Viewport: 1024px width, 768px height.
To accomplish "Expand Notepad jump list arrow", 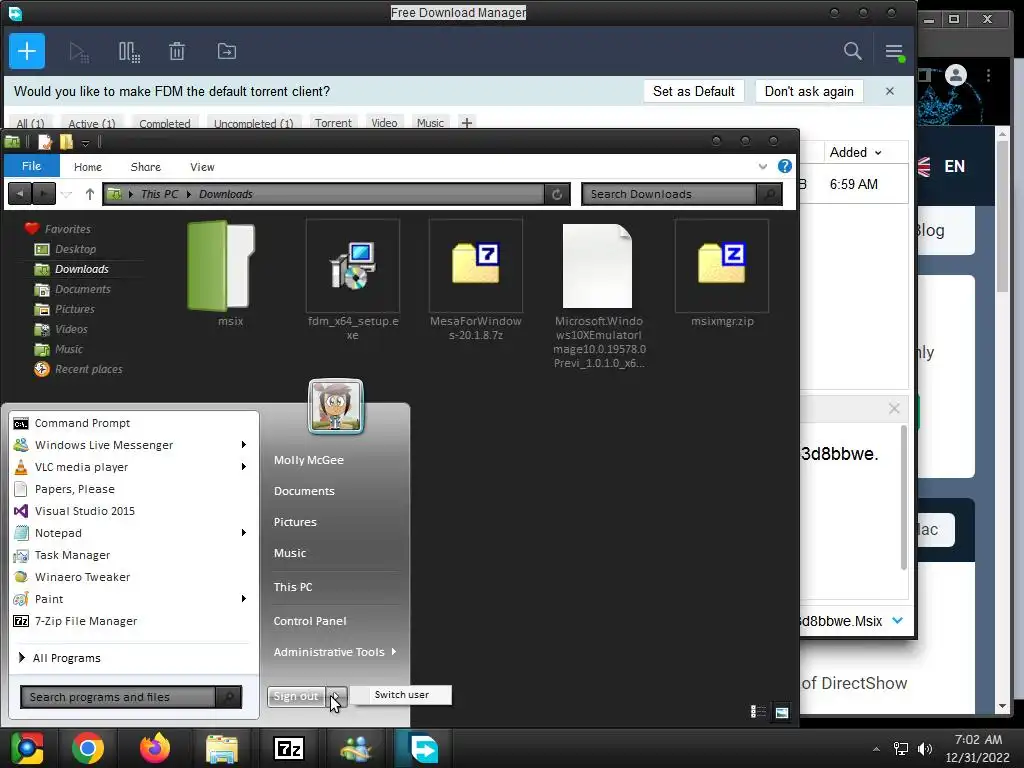I will pos(244,533).
